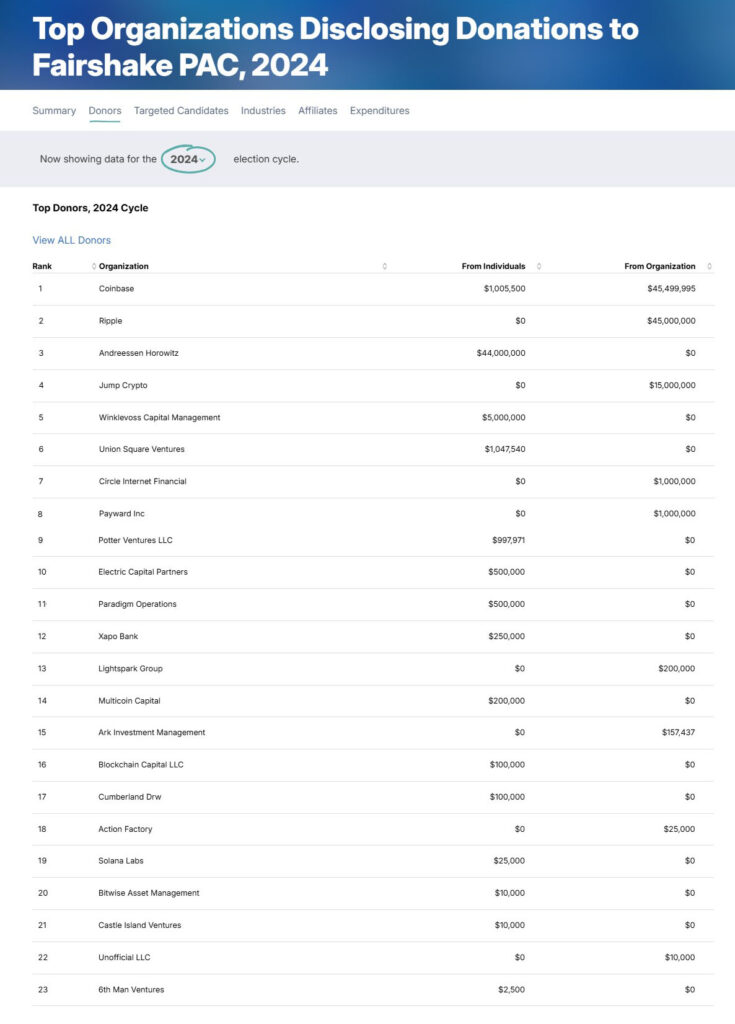Click the Organization column header
The width and height of the screenshot is (735, 1024).
(x=123, y=266)
